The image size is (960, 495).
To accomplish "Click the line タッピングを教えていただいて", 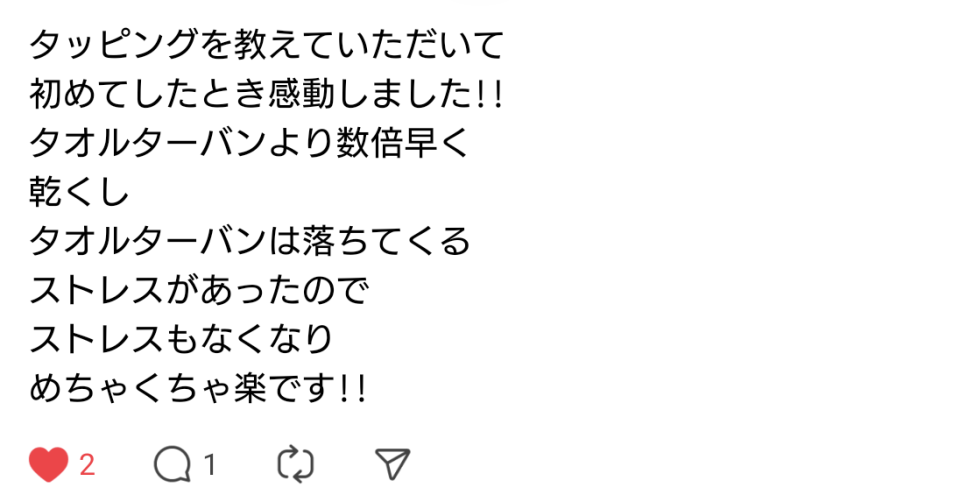I will 267,45.
